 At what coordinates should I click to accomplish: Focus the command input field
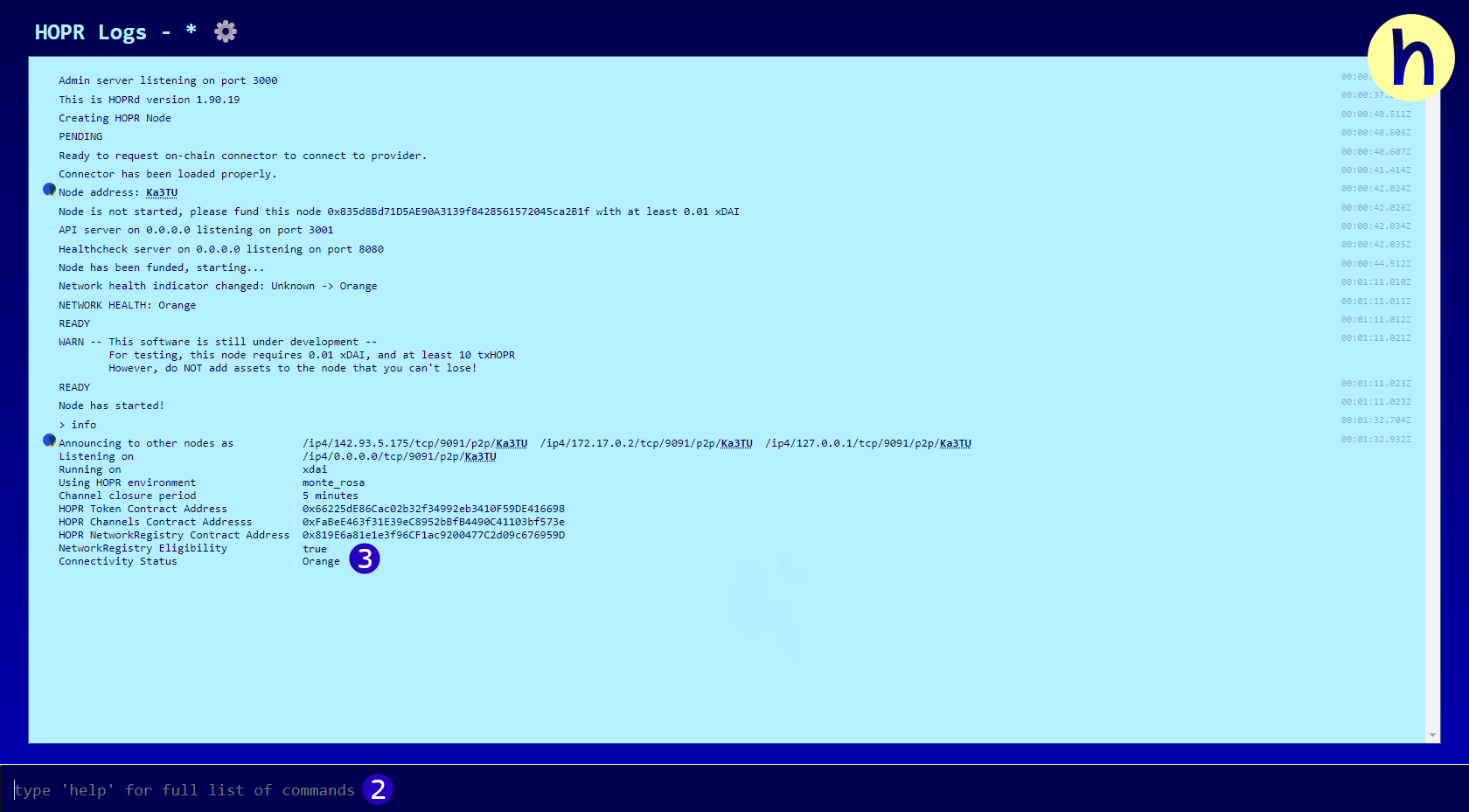pos(734,789)
